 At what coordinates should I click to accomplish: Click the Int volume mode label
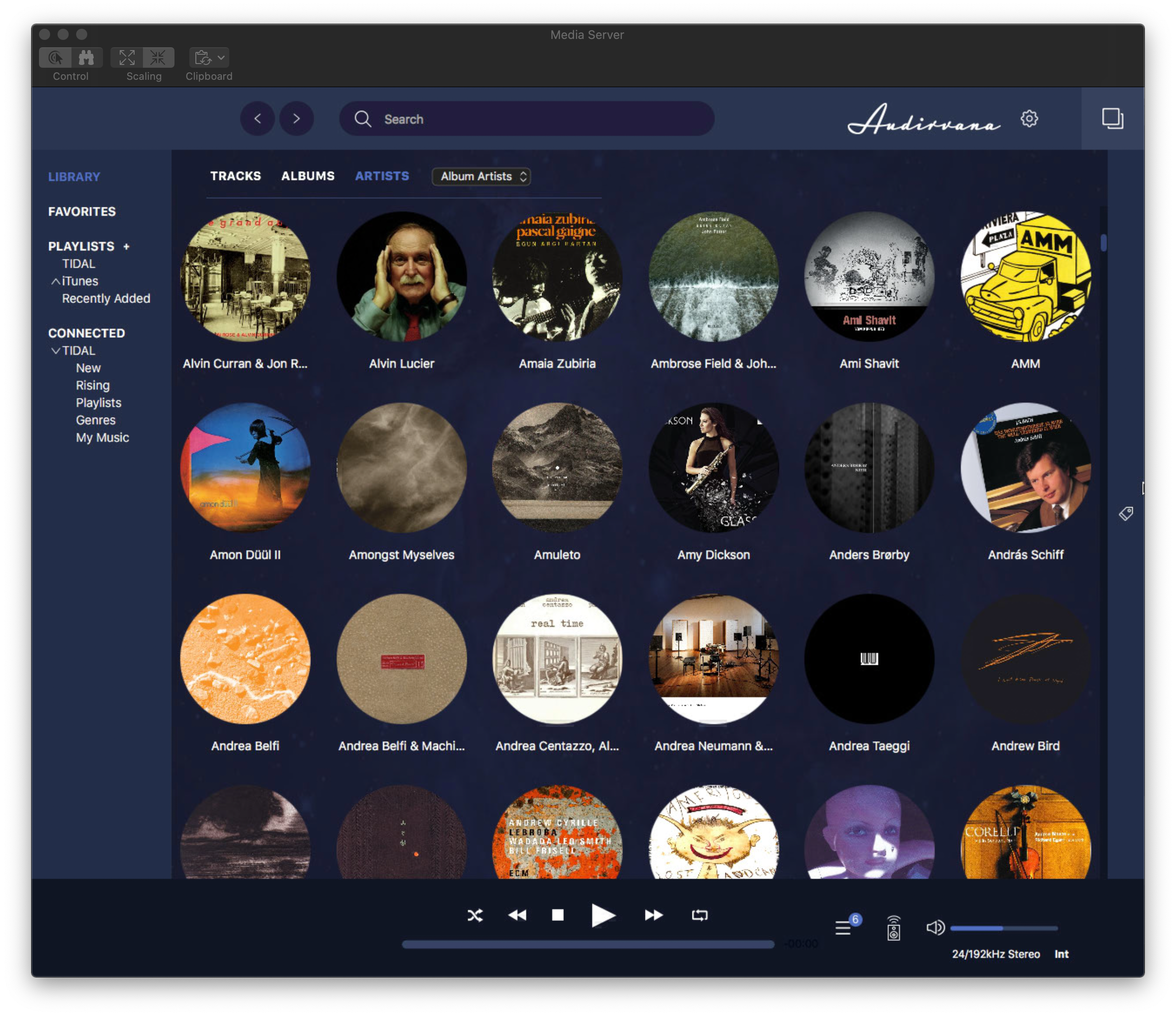point(1061,954)
